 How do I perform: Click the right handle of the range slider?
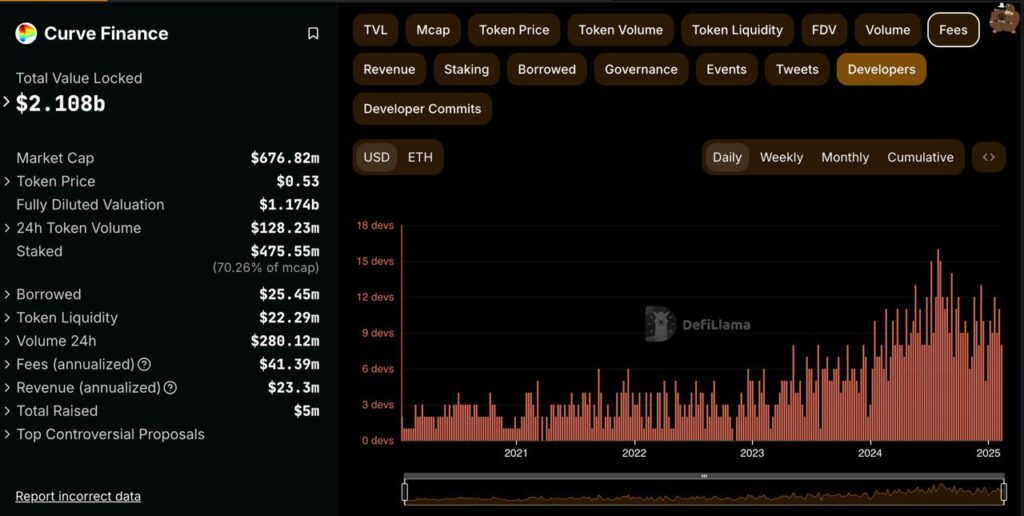[x=1004, y=492]
